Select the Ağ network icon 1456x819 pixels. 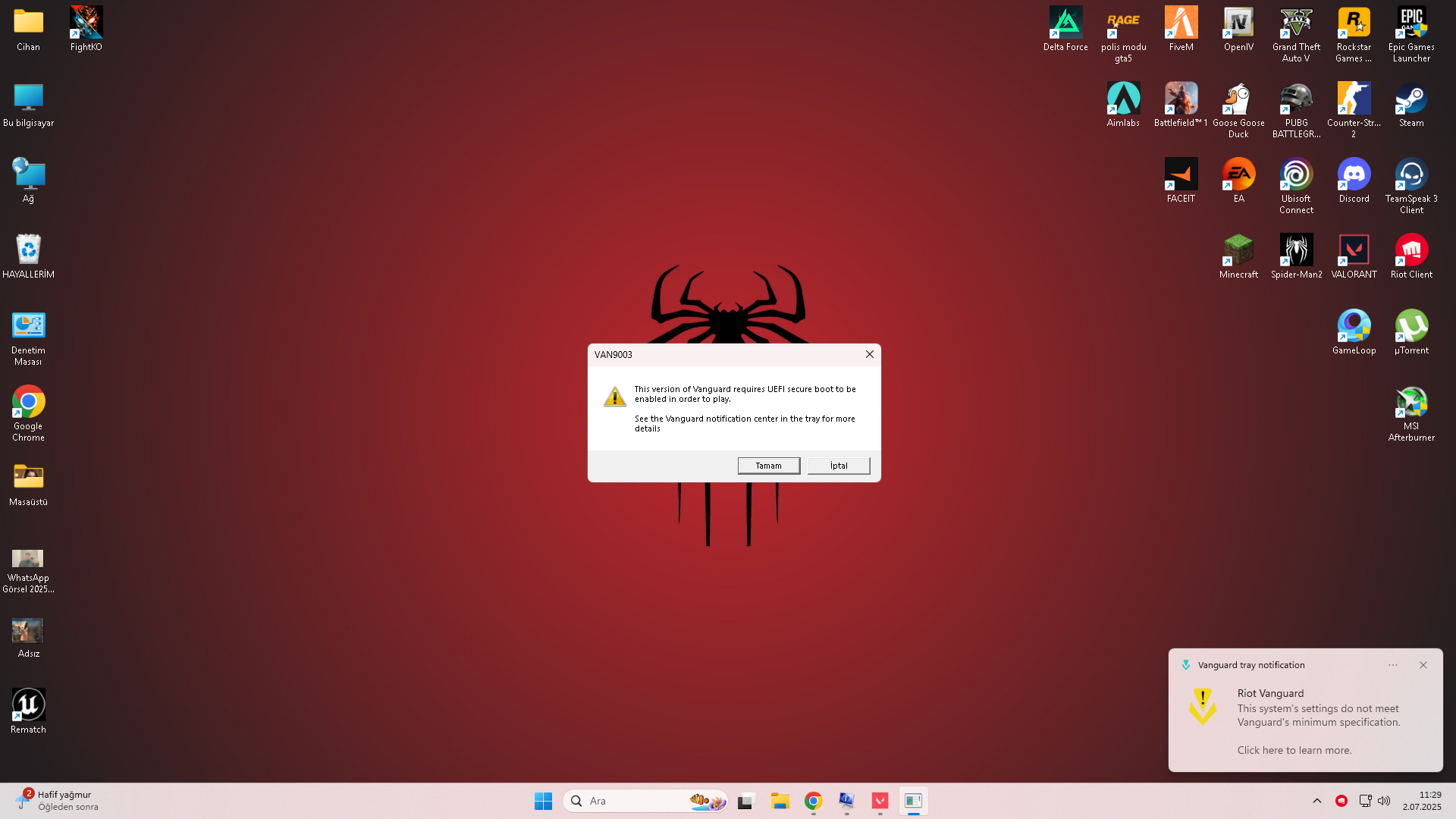point(28,181)
